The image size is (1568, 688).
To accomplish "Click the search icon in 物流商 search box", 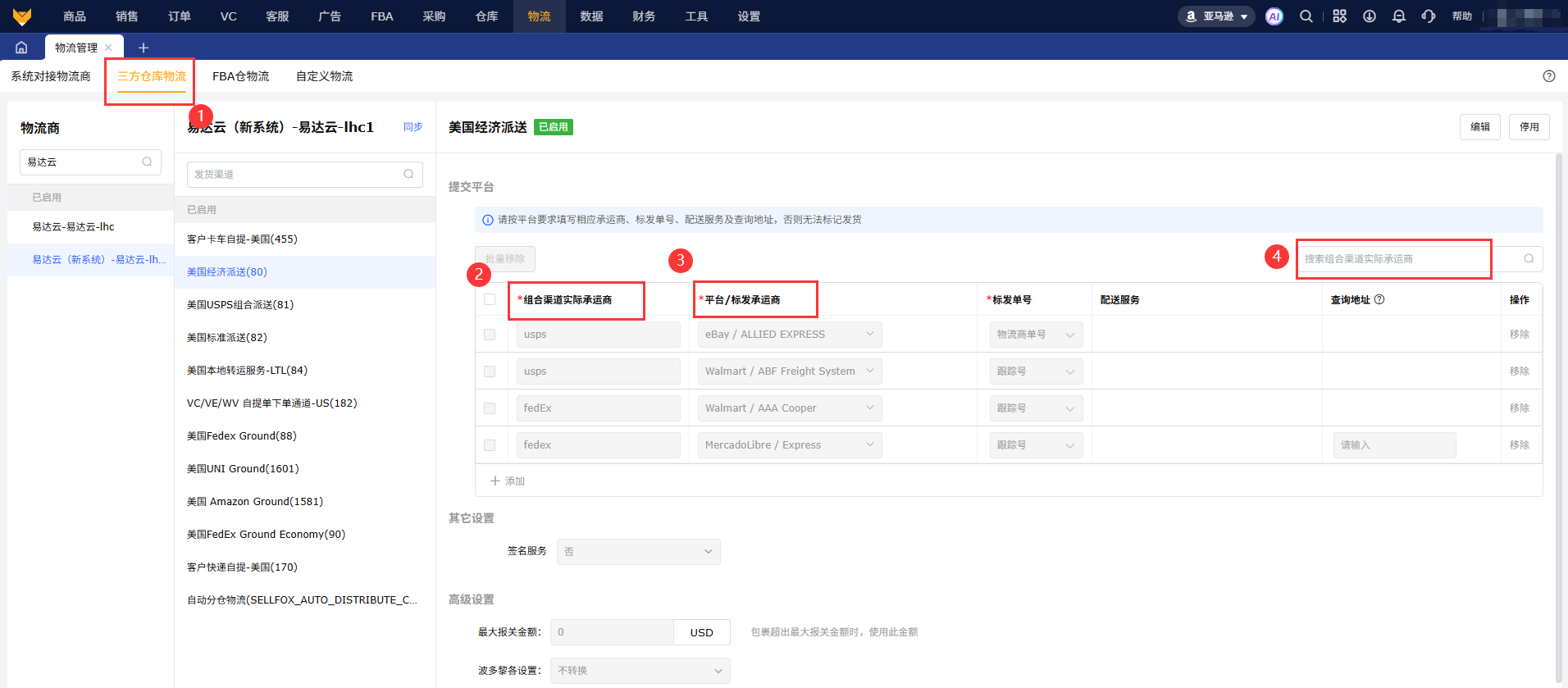I will [147, 162].
